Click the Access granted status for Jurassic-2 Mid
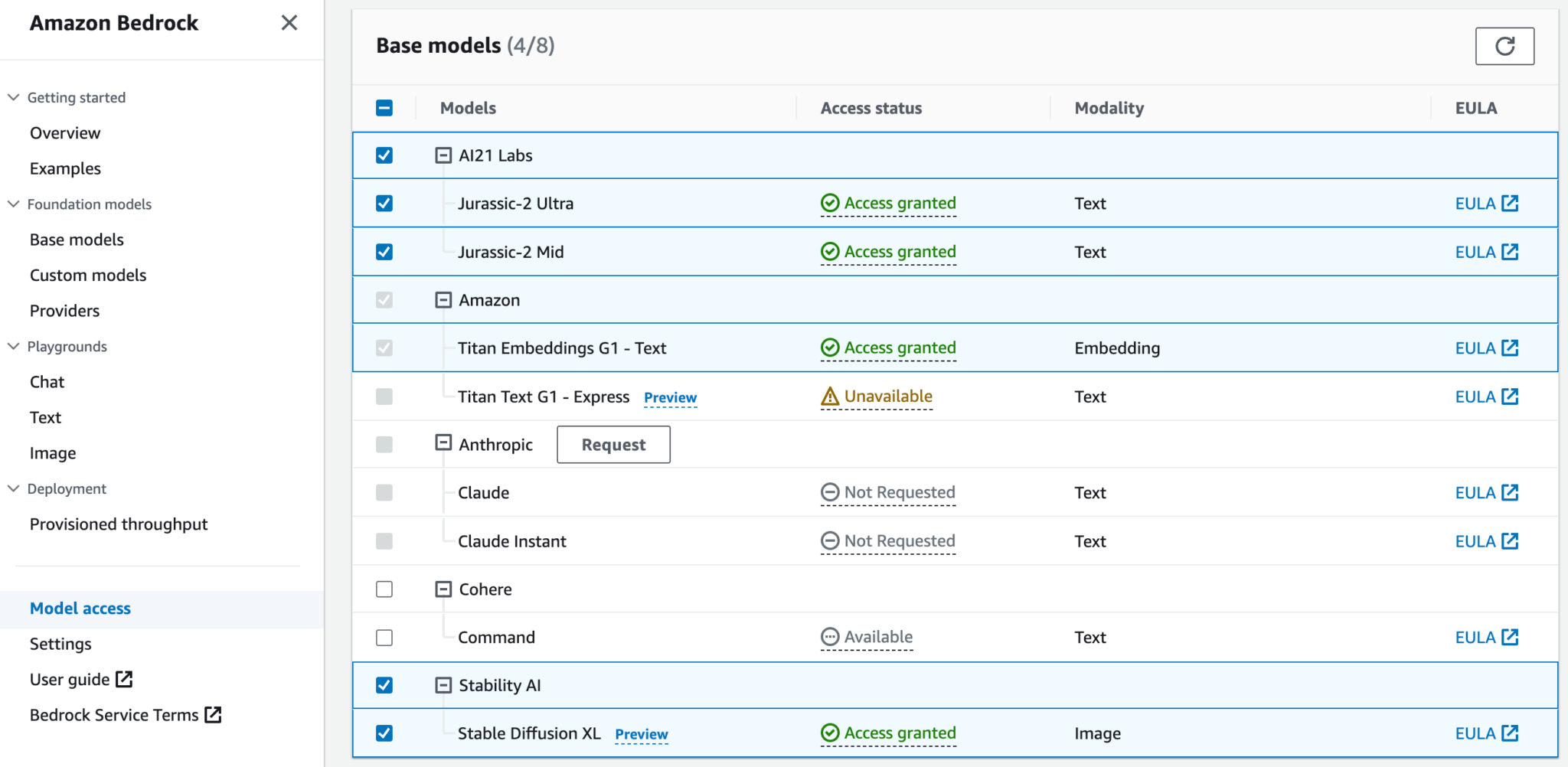Viewport: 1568px width, 767px height. pyautogui.click(x=888, y=252)
